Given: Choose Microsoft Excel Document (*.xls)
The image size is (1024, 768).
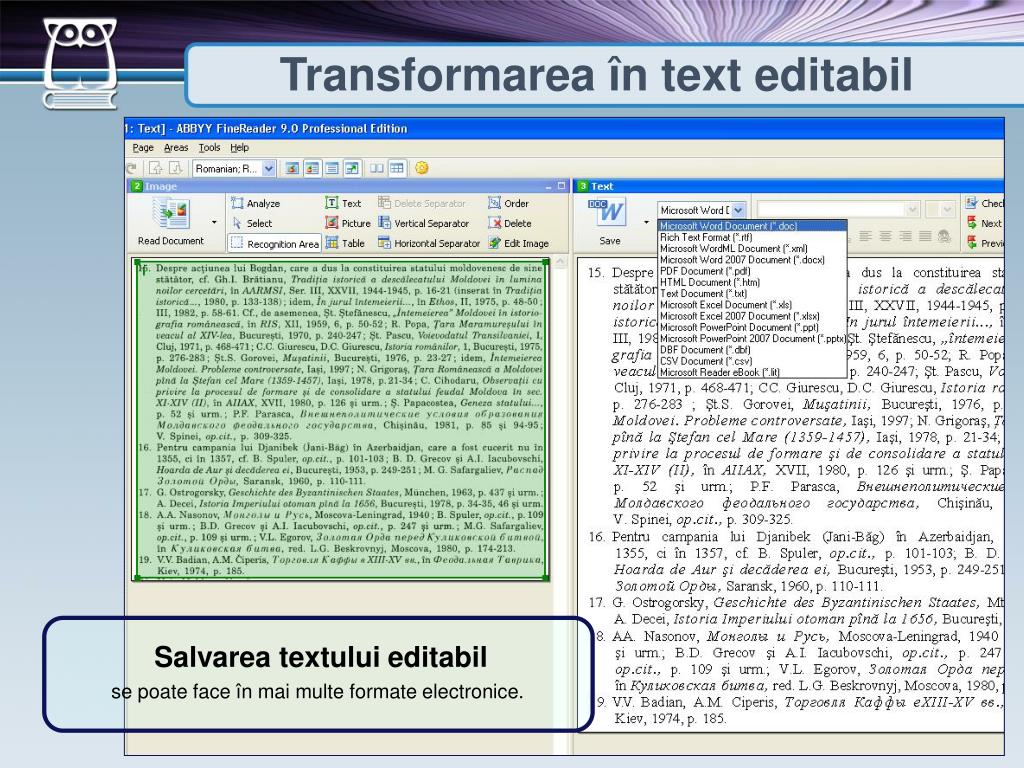Looking at the screenshot, I should (752, 305).
